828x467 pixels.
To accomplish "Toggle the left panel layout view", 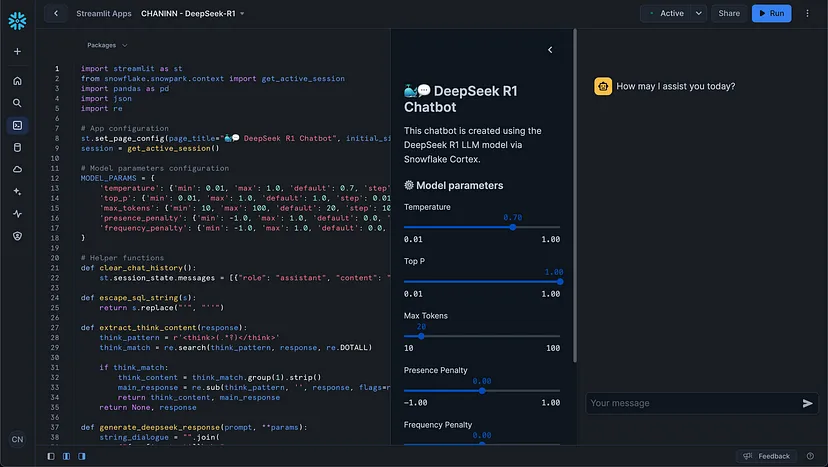I will pyautogui.click(x=51, y=456).
